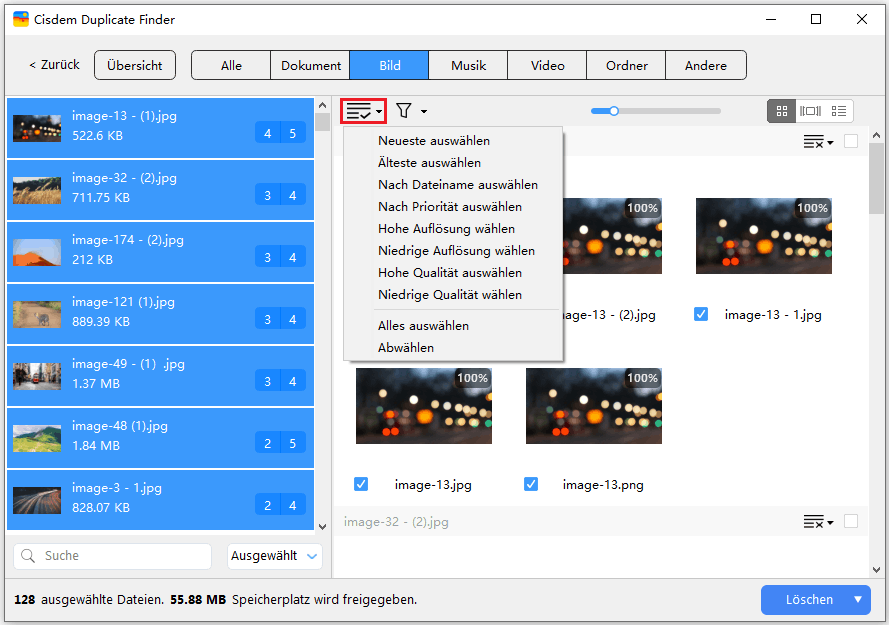
Task: Click the Übersicht button
Action: point(135,65)
